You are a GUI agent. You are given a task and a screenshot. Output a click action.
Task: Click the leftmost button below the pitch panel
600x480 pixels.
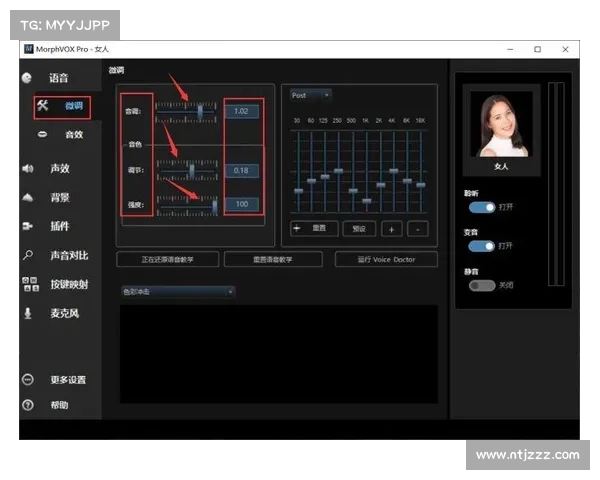(168, 260)
